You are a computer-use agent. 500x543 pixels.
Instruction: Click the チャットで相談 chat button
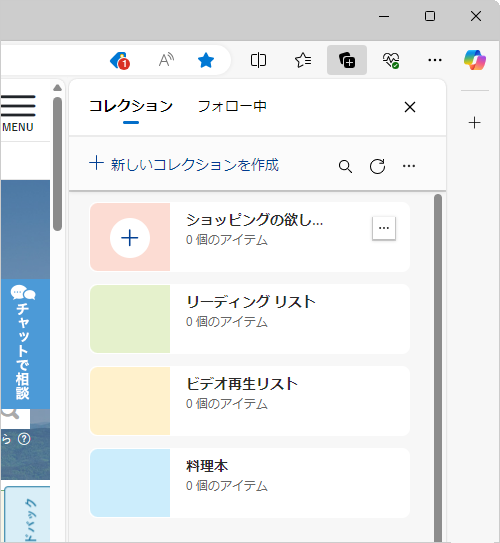25,344
